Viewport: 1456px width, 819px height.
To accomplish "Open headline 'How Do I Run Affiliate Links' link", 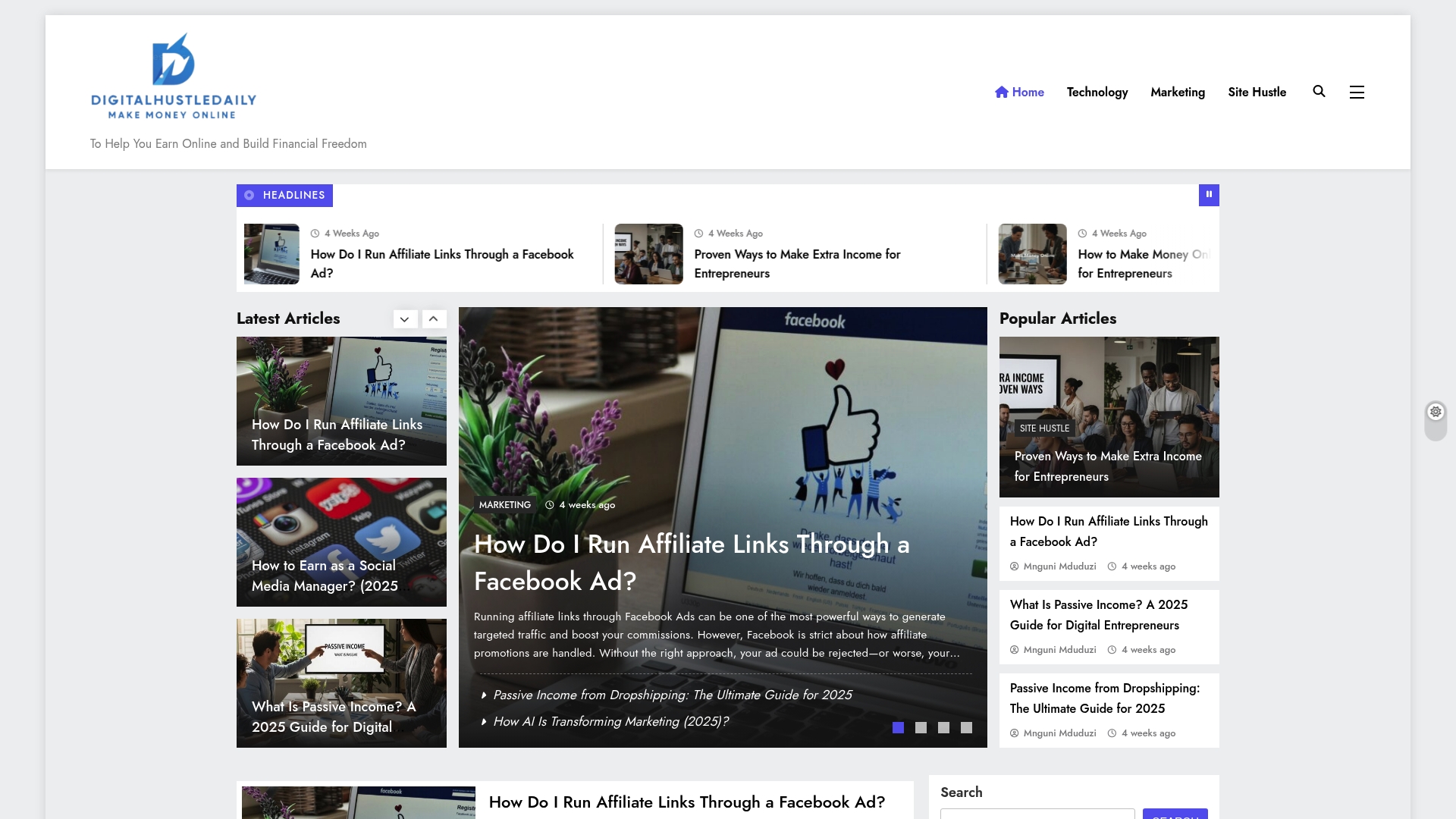I will [x=442, y=264].
